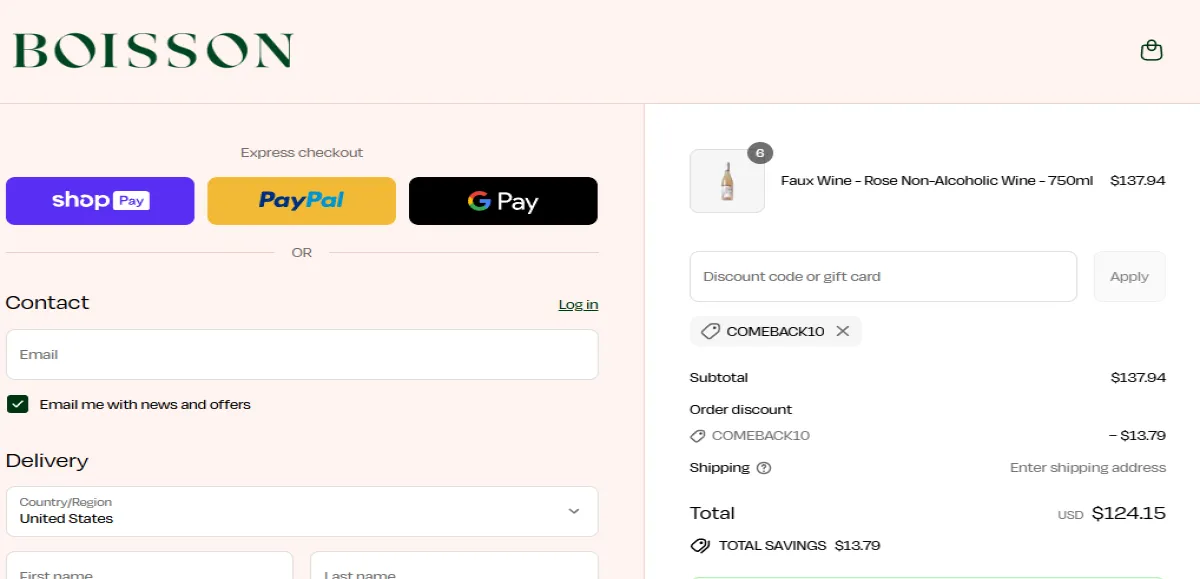The width and height of the screenshot is (1200, 579).
Task: Click the quantity badge on the product image
Action: point(759,153)
